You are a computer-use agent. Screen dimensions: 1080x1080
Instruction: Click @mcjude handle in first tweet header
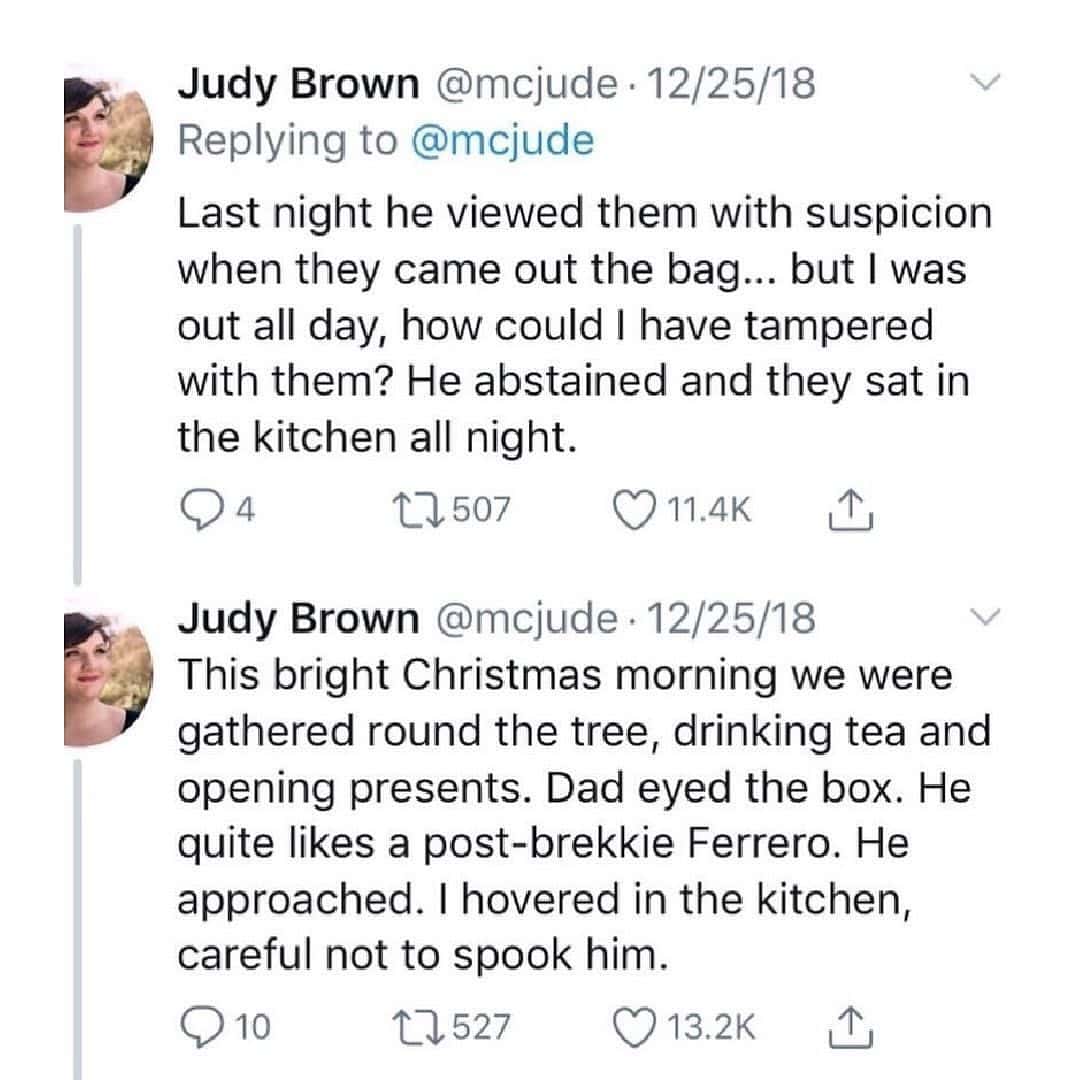522,86
